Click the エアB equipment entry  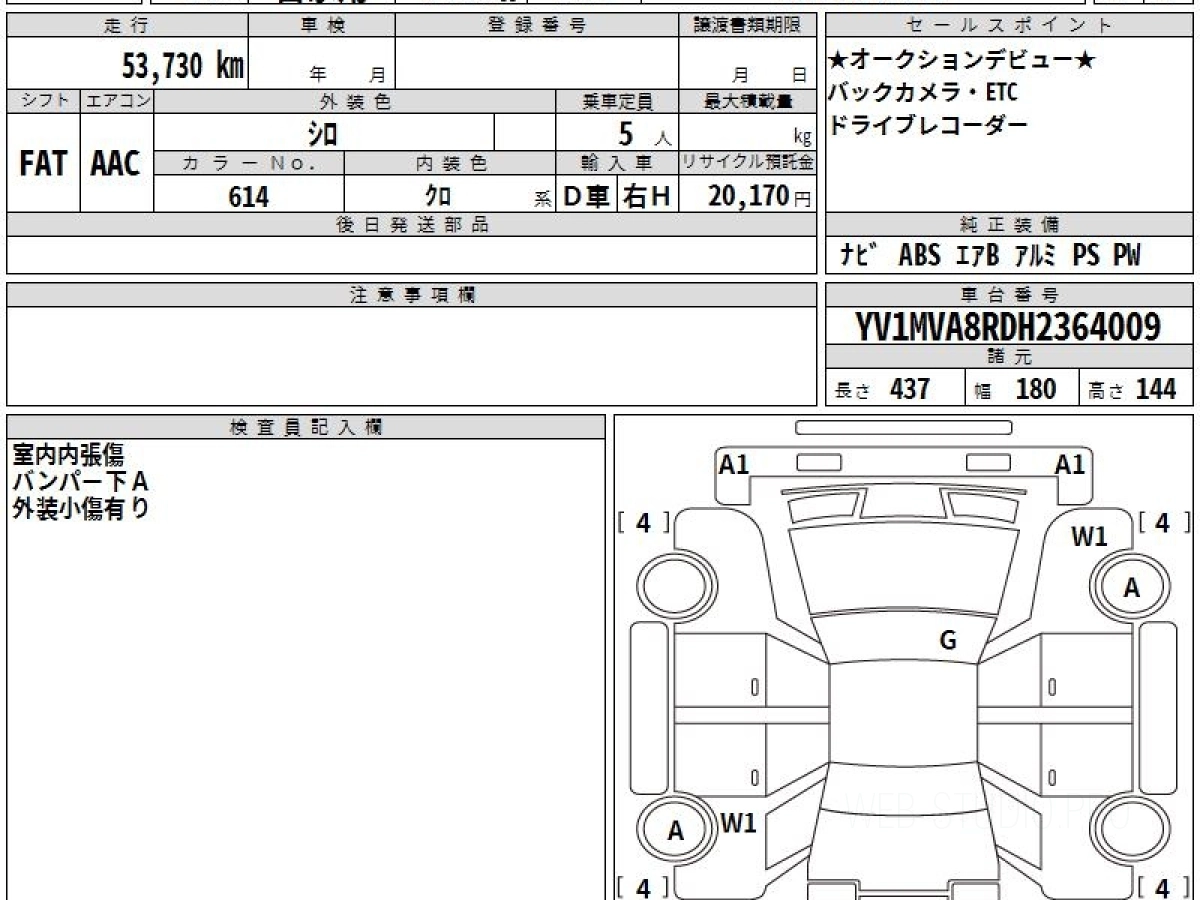coord(977,256)
